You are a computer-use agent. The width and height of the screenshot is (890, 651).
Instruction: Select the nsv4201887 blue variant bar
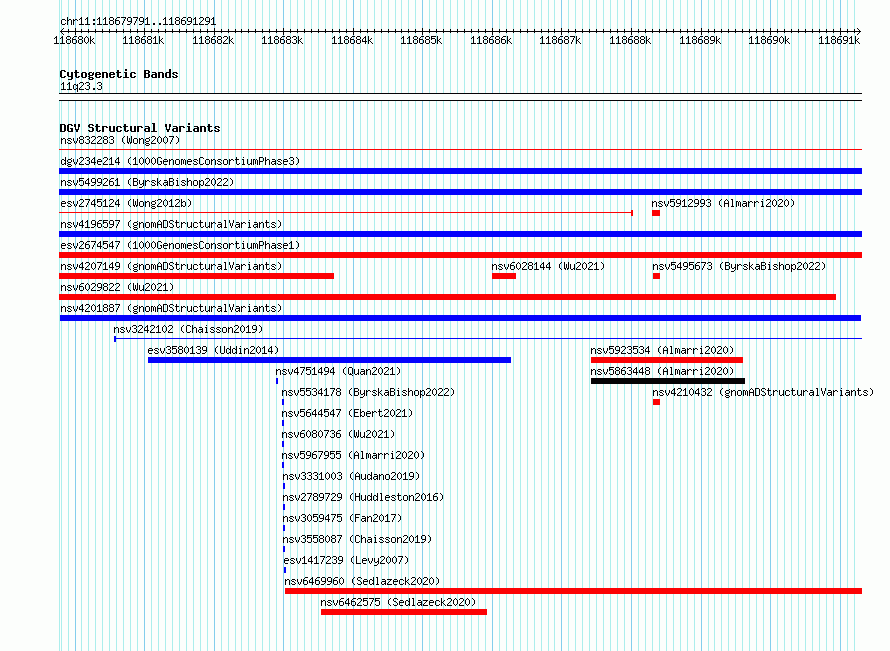pos(460,318)
